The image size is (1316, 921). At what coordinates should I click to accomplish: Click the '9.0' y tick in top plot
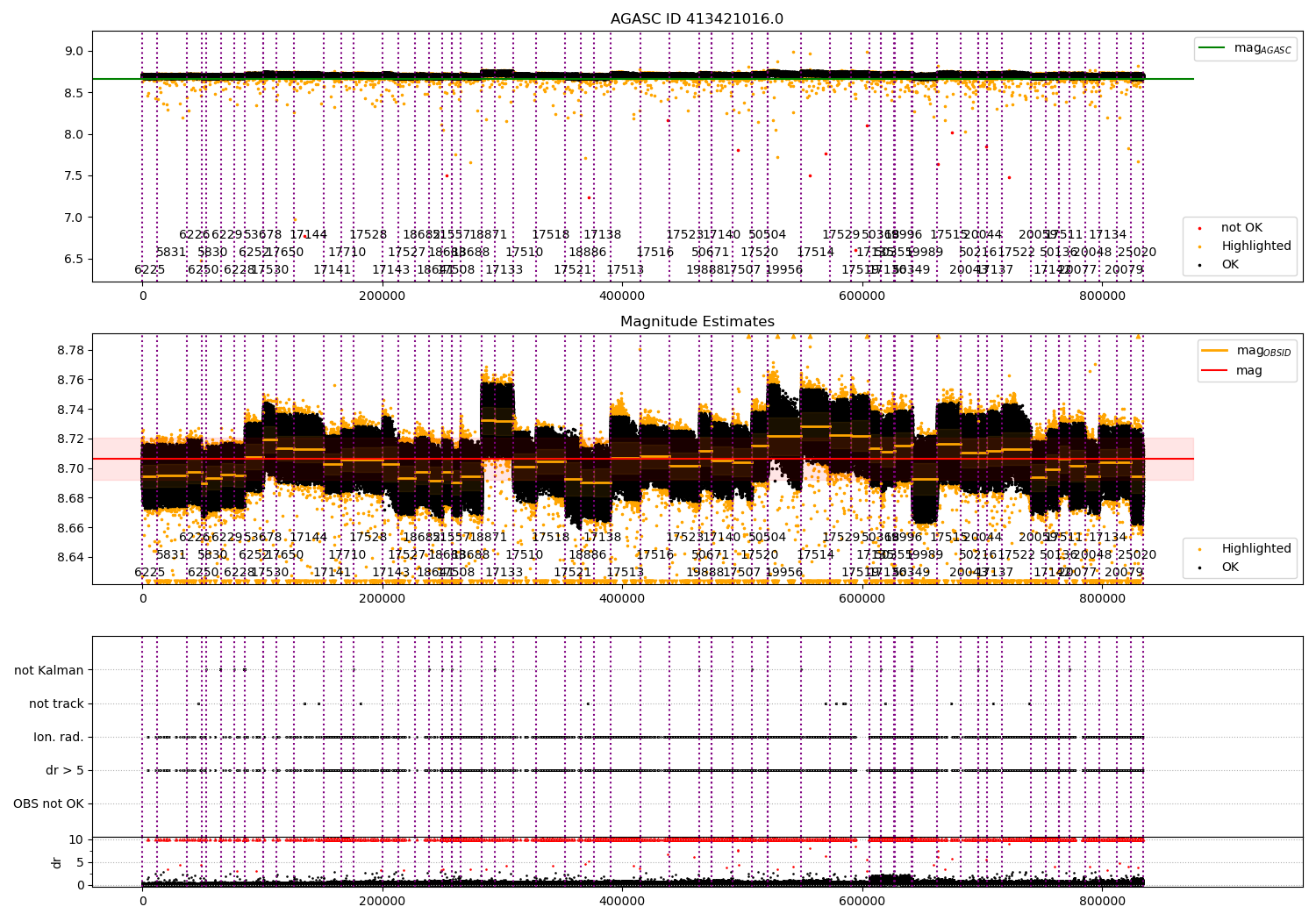click(74, 51)
